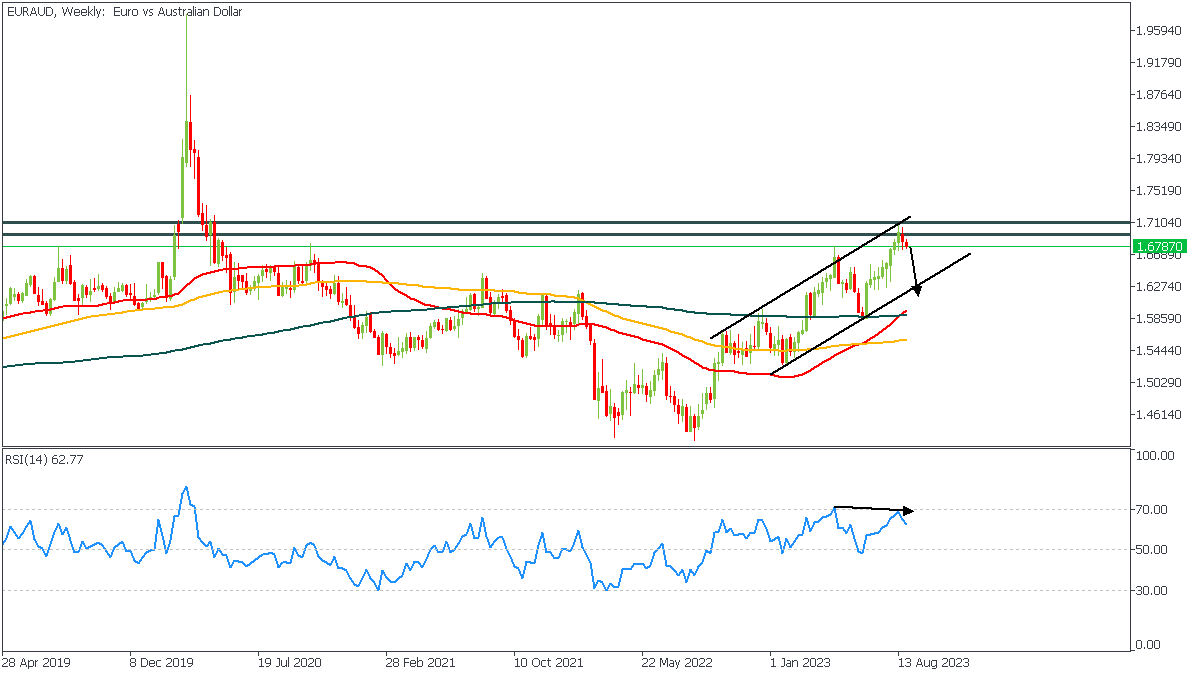Image resolution: width=1200 pixels, height=675 pixels.
Task: Click the 19 Jul 2020 date label
Action: click(289, 662)
